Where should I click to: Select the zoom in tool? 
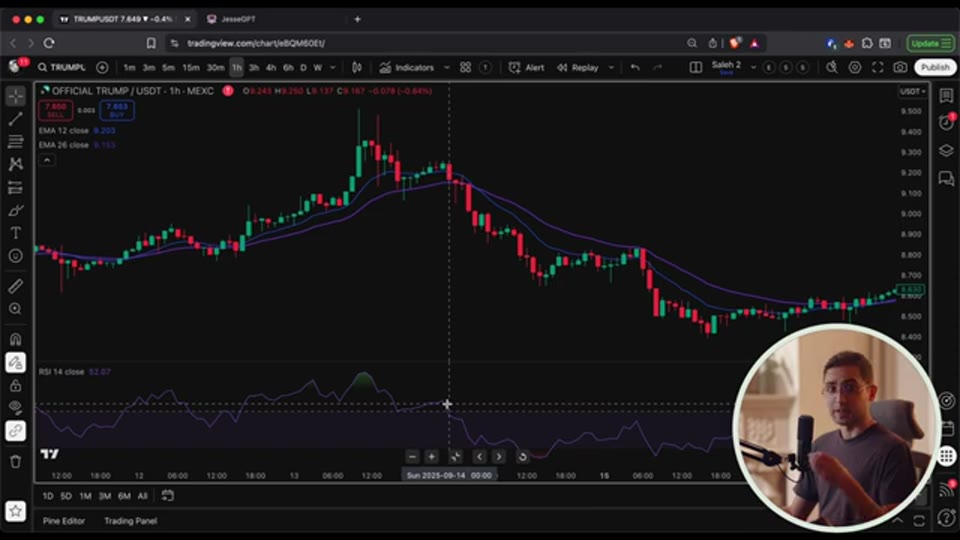[x=16, y=309]
